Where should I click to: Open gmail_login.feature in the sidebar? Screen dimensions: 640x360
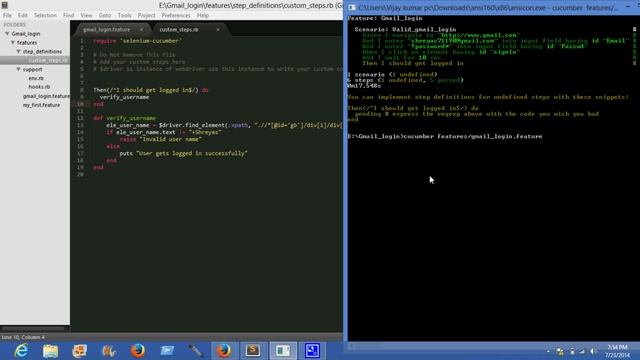46,96
